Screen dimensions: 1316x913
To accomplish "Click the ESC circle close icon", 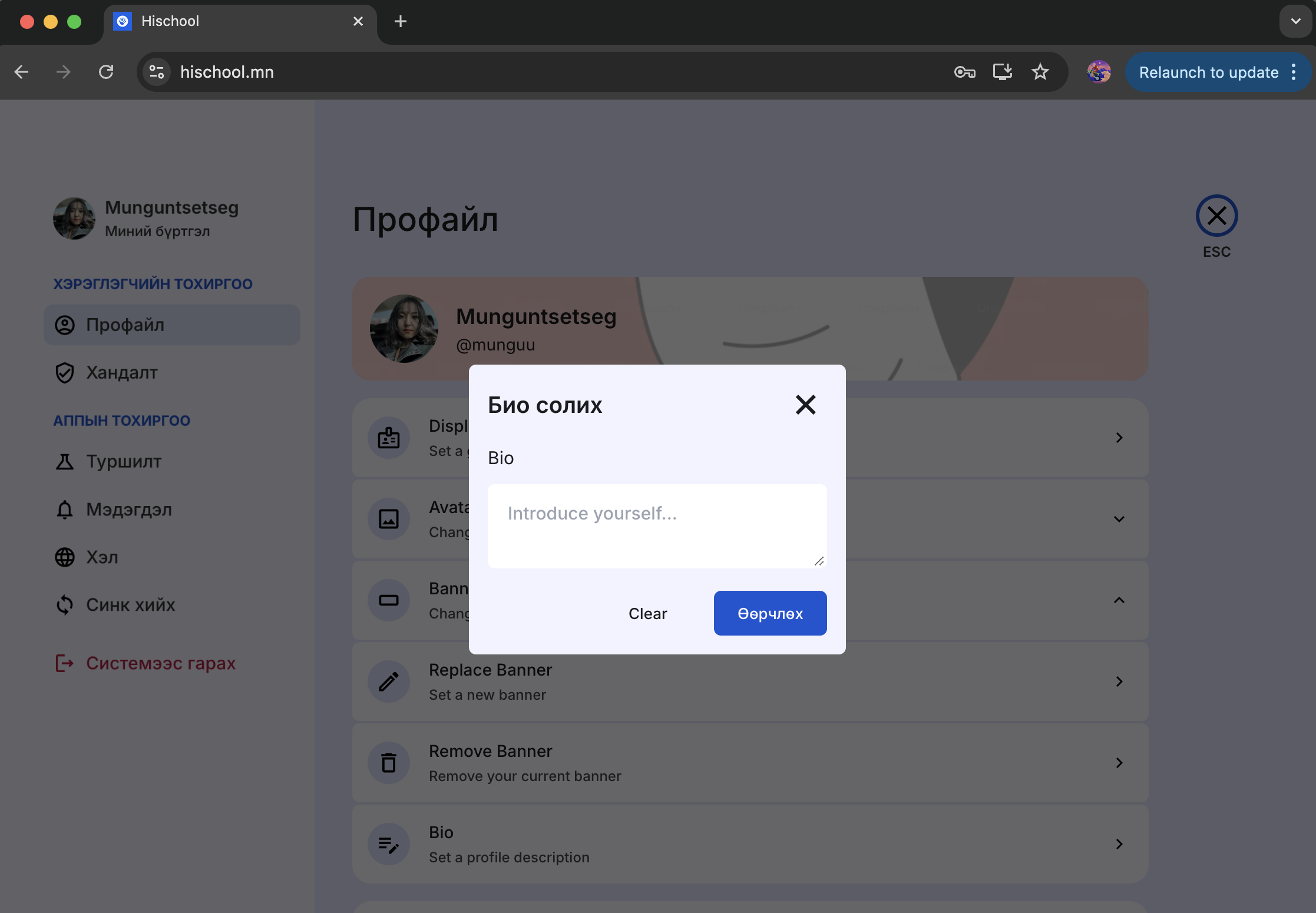I will 1216,216.
